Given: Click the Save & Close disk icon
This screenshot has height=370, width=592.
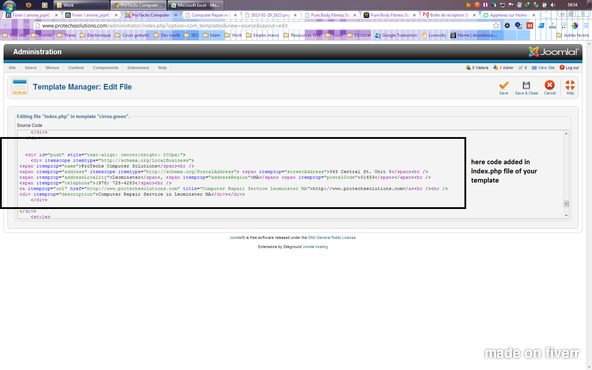Looking at the screenshot, I should point(526,85).
